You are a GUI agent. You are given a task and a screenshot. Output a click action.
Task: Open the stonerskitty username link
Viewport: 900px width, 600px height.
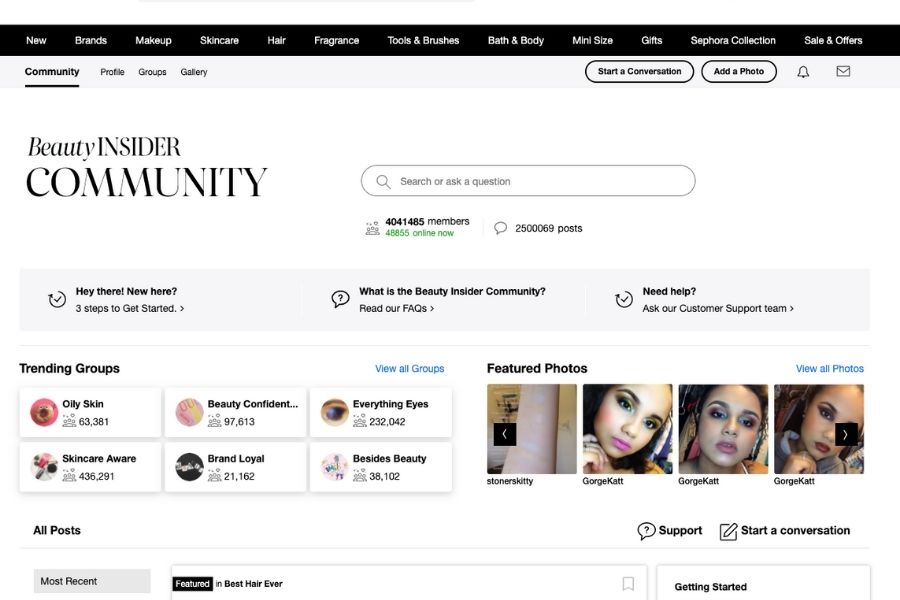click(x=510, y=481)
